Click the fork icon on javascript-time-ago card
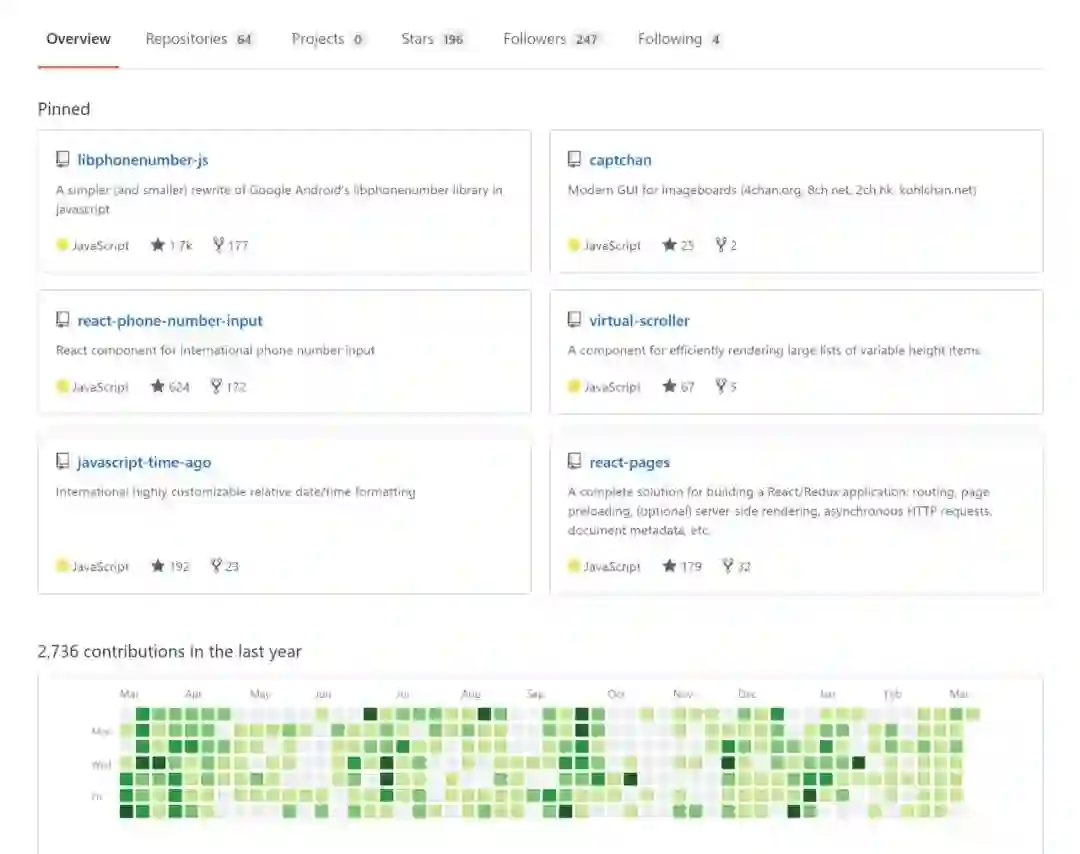This screenshot has width=1080, height=854. click(x=216, y=566)
